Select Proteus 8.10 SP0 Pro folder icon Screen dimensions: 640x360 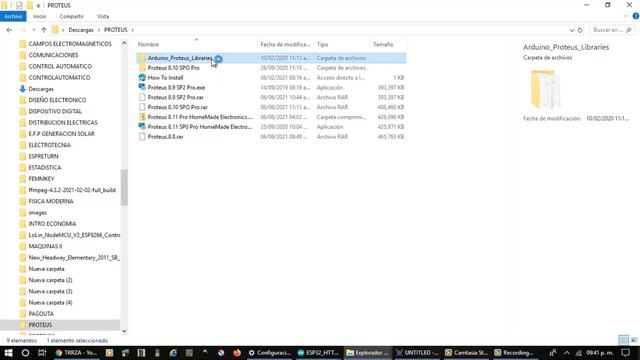[142, 68]
